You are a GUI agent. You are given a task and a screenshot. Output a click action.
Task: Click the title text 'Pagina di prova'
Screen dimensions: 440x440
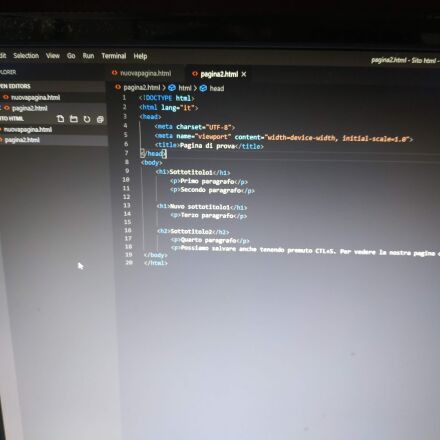click(207, 146)
